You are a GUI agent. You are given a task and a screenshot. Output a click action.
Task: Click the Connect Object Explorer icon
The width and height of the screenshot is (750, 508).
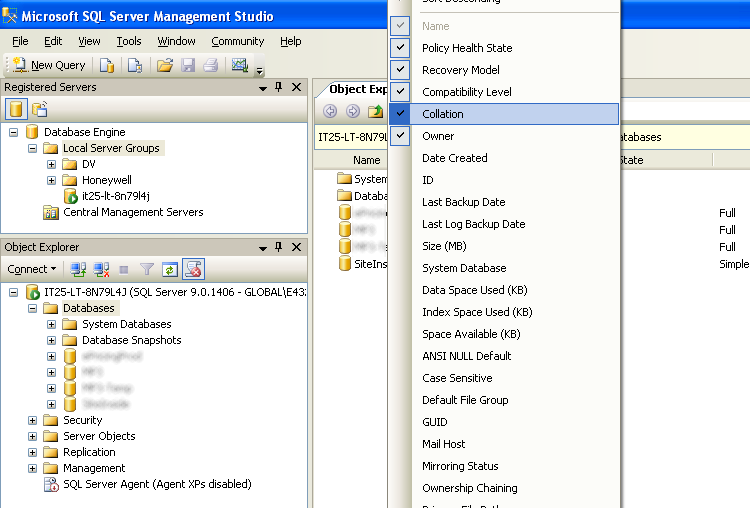click(78, 269)
